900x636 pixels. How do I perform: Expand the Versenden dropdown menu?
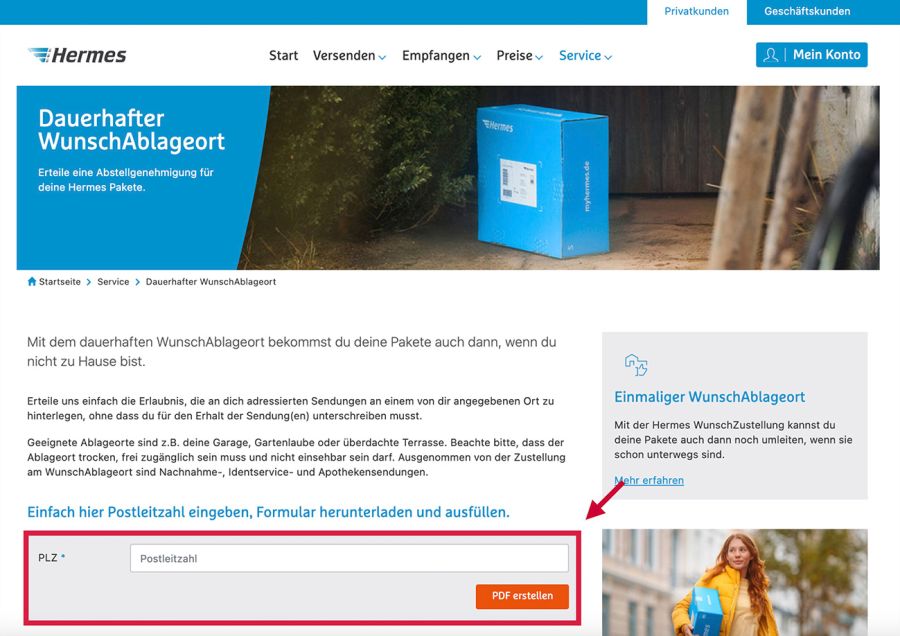coord(349,56)
